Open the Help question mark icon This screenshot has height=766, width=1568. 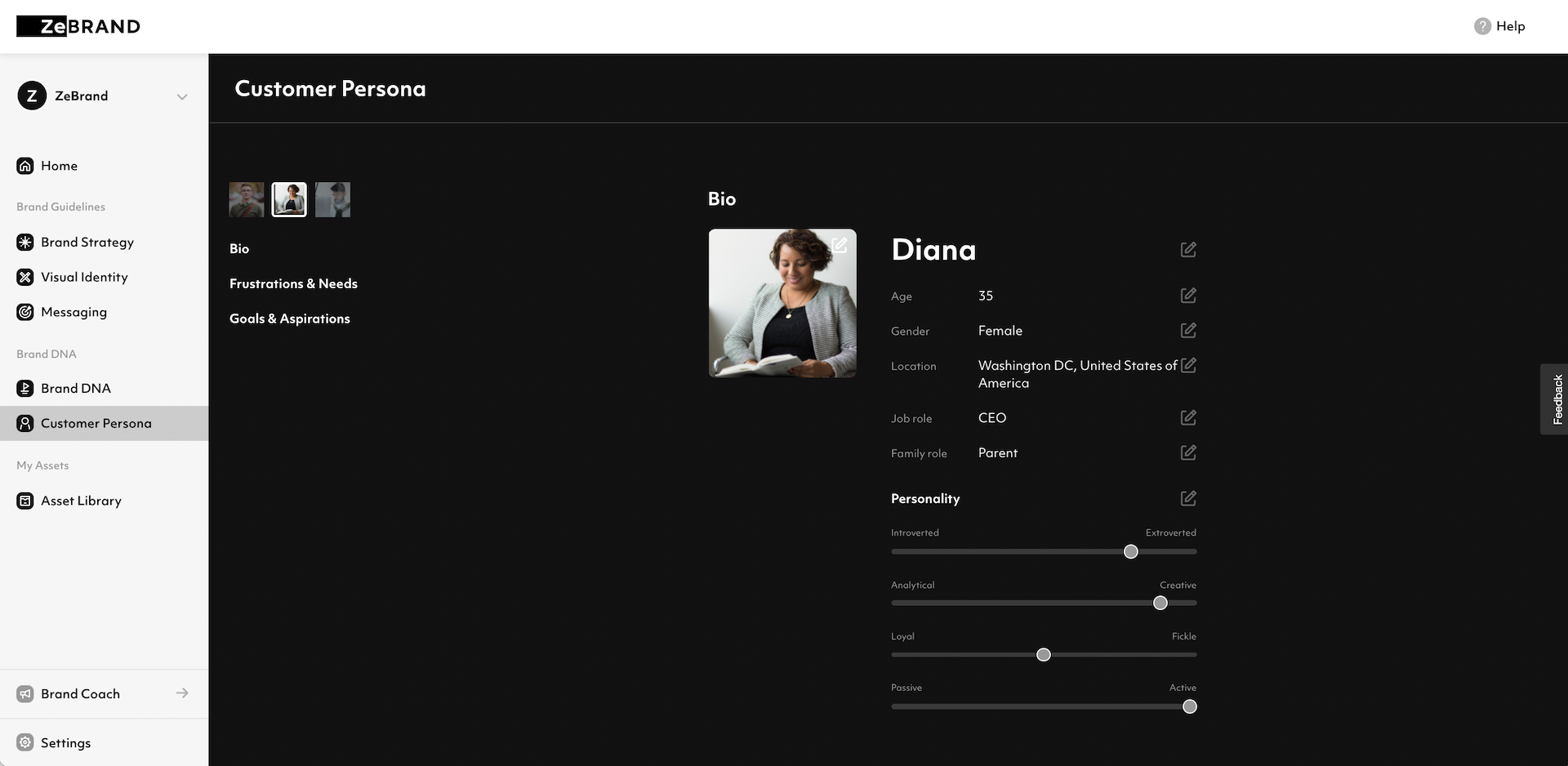(1482, 26)
